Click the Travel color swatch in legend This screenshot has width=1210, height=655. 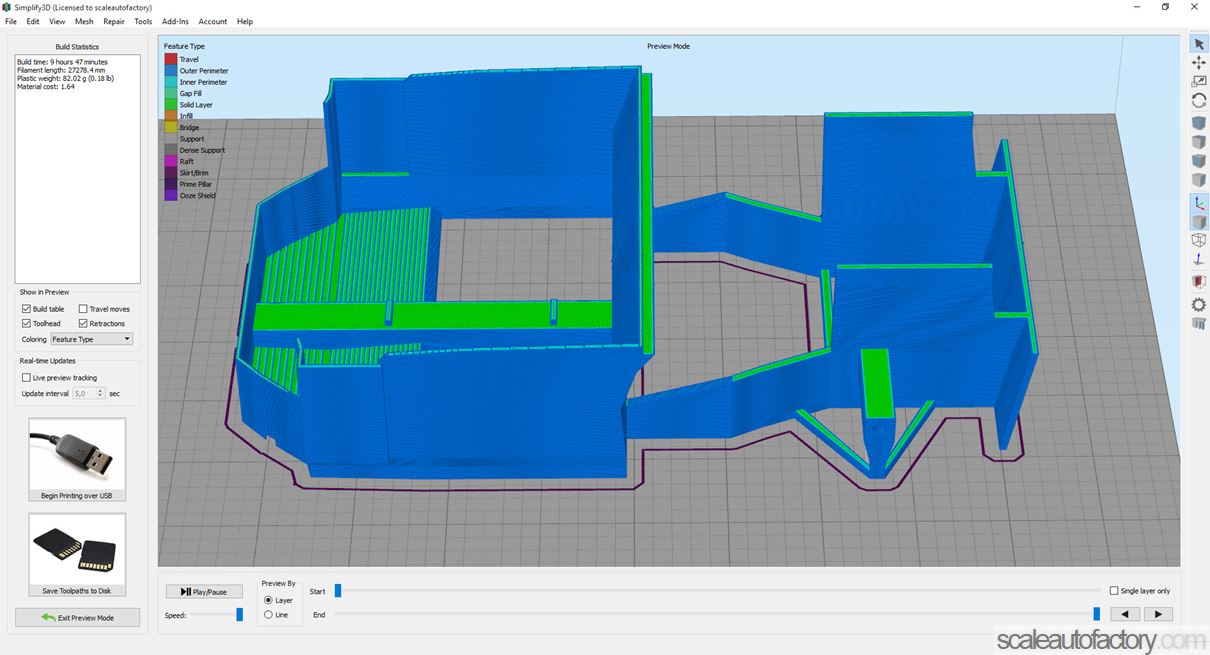171,59
